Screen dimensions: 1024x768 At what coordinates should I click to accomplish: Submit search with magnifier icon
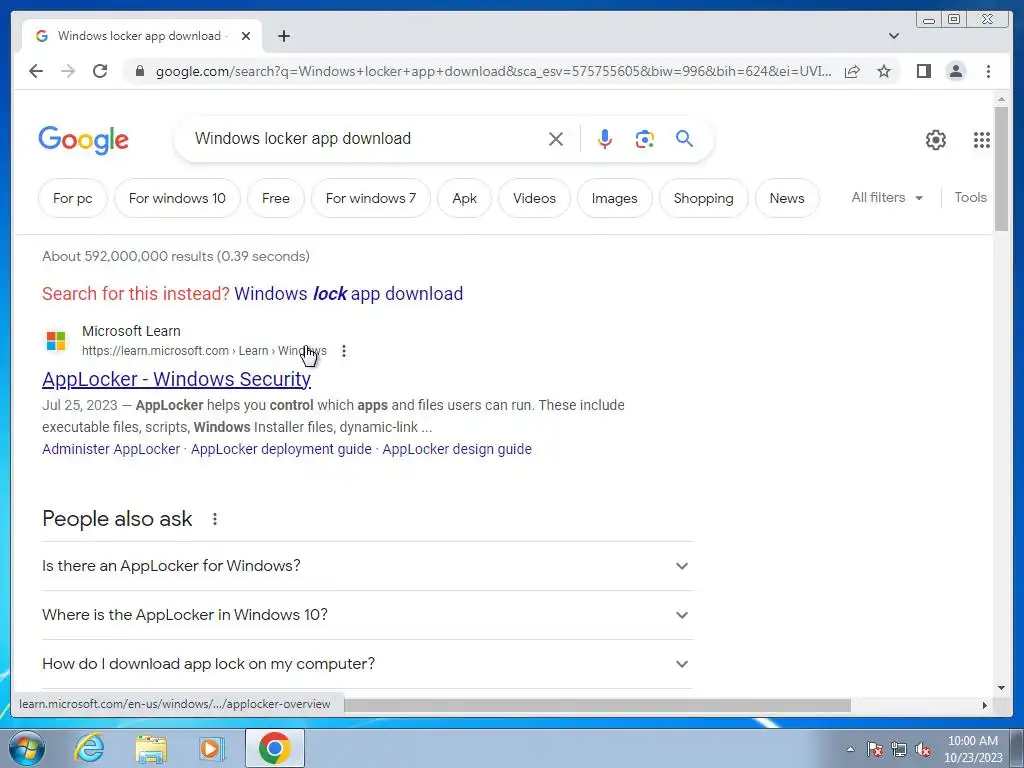coord(684,138)
